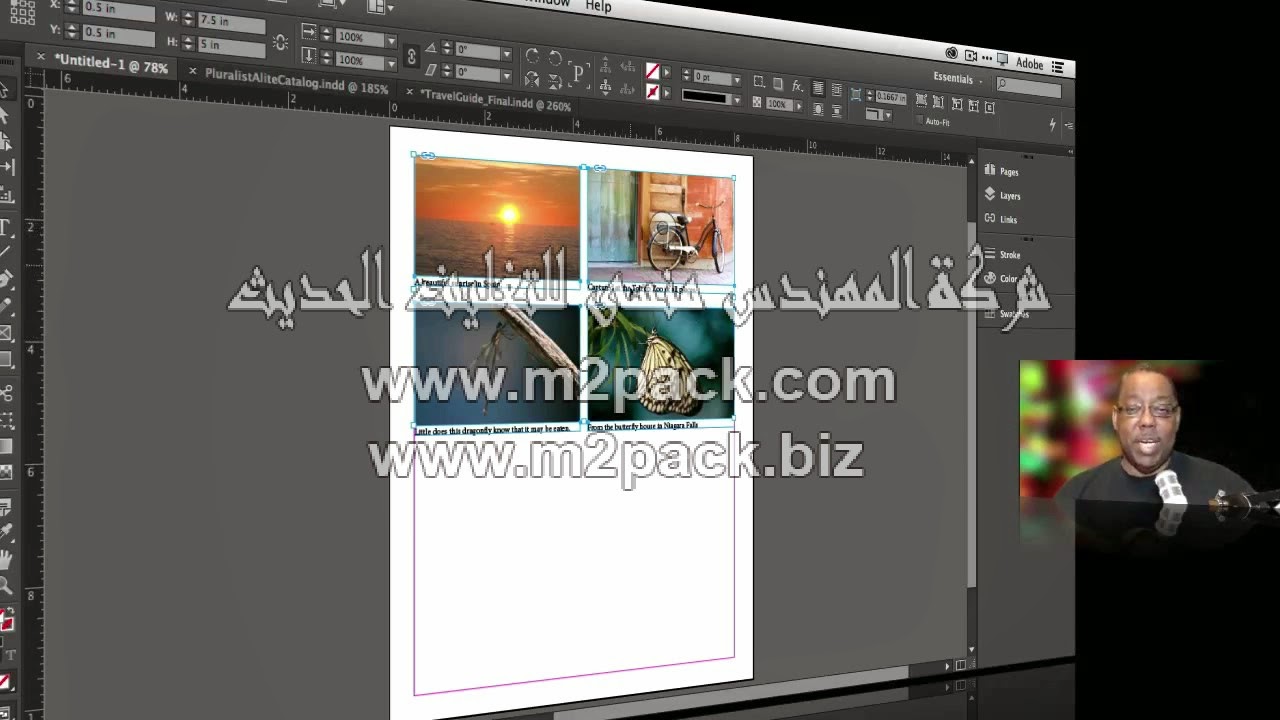Open the stroke style dropdown

click(x=737, y=100)
